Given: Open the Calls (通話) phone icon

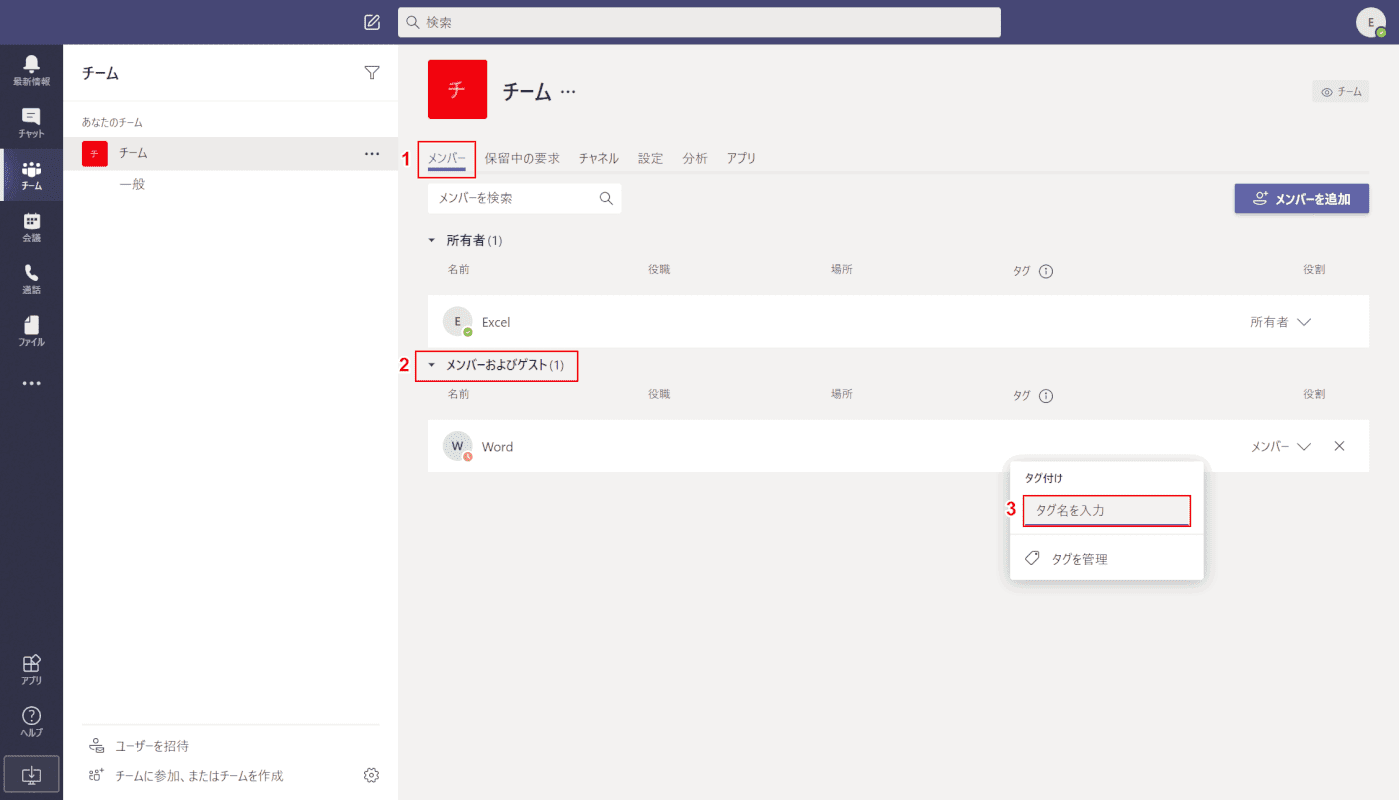Looking at the screenshot, I should (31, 279).
